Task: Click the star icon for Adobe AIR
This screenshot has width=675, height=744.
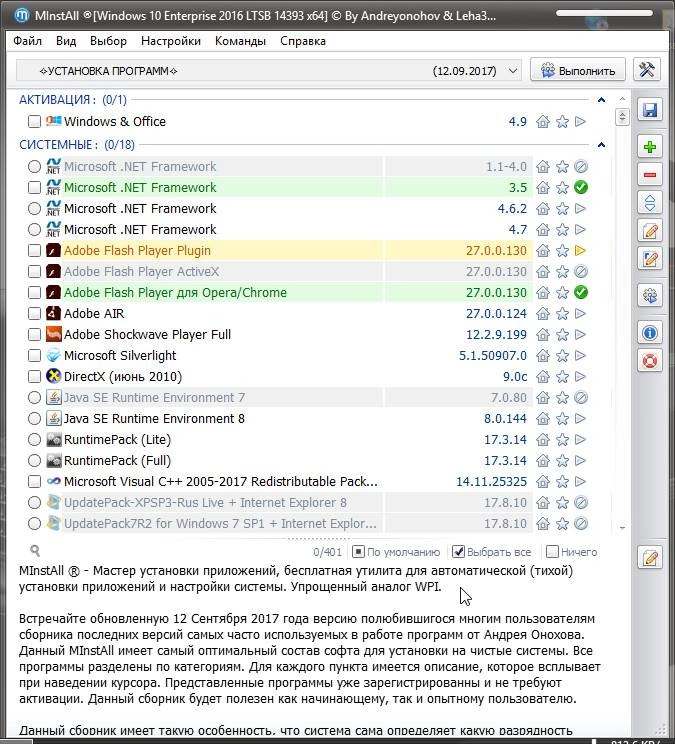Action: click(x=562, y=314)
